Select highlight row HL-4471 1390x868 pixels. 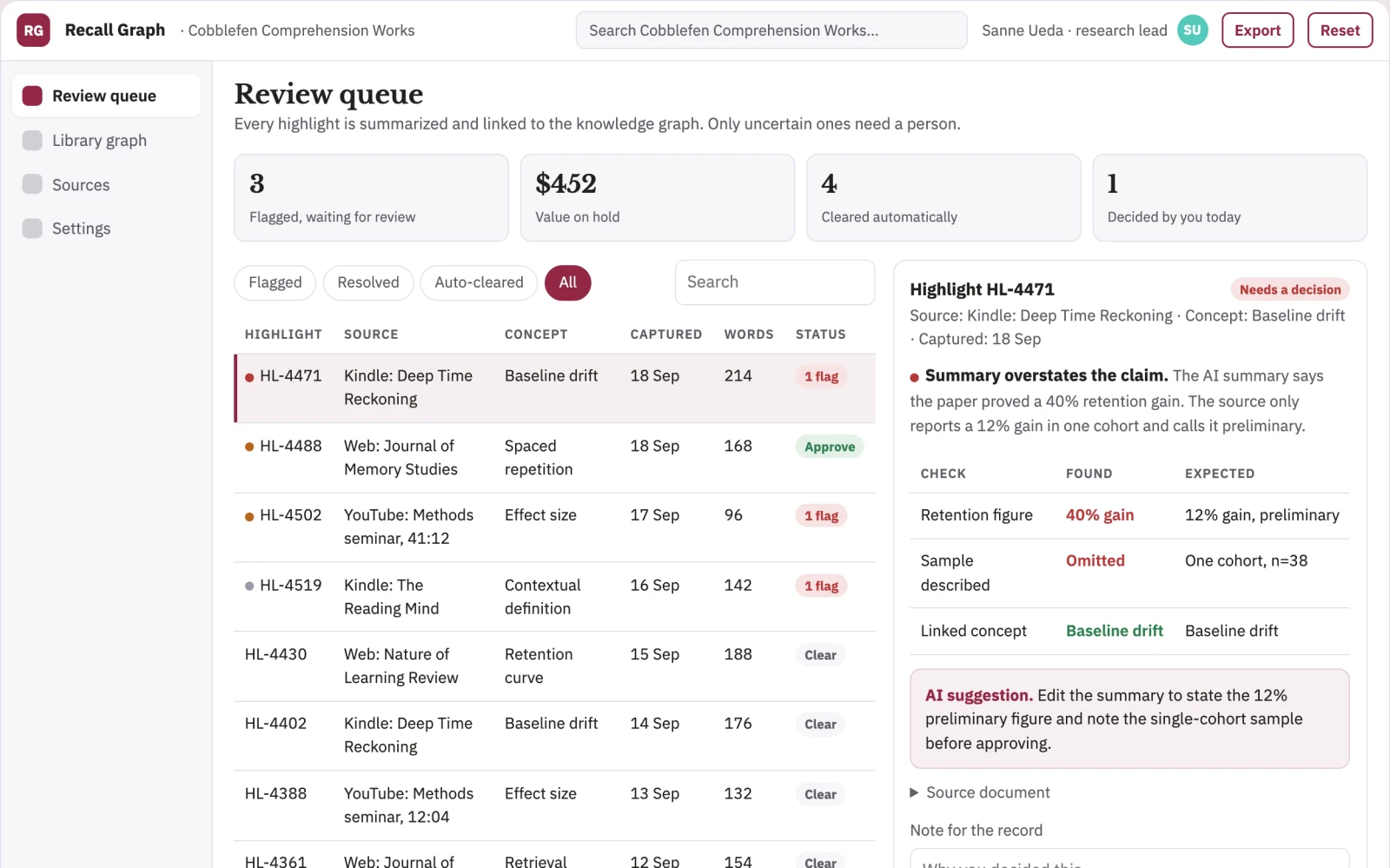pos(554,388)
